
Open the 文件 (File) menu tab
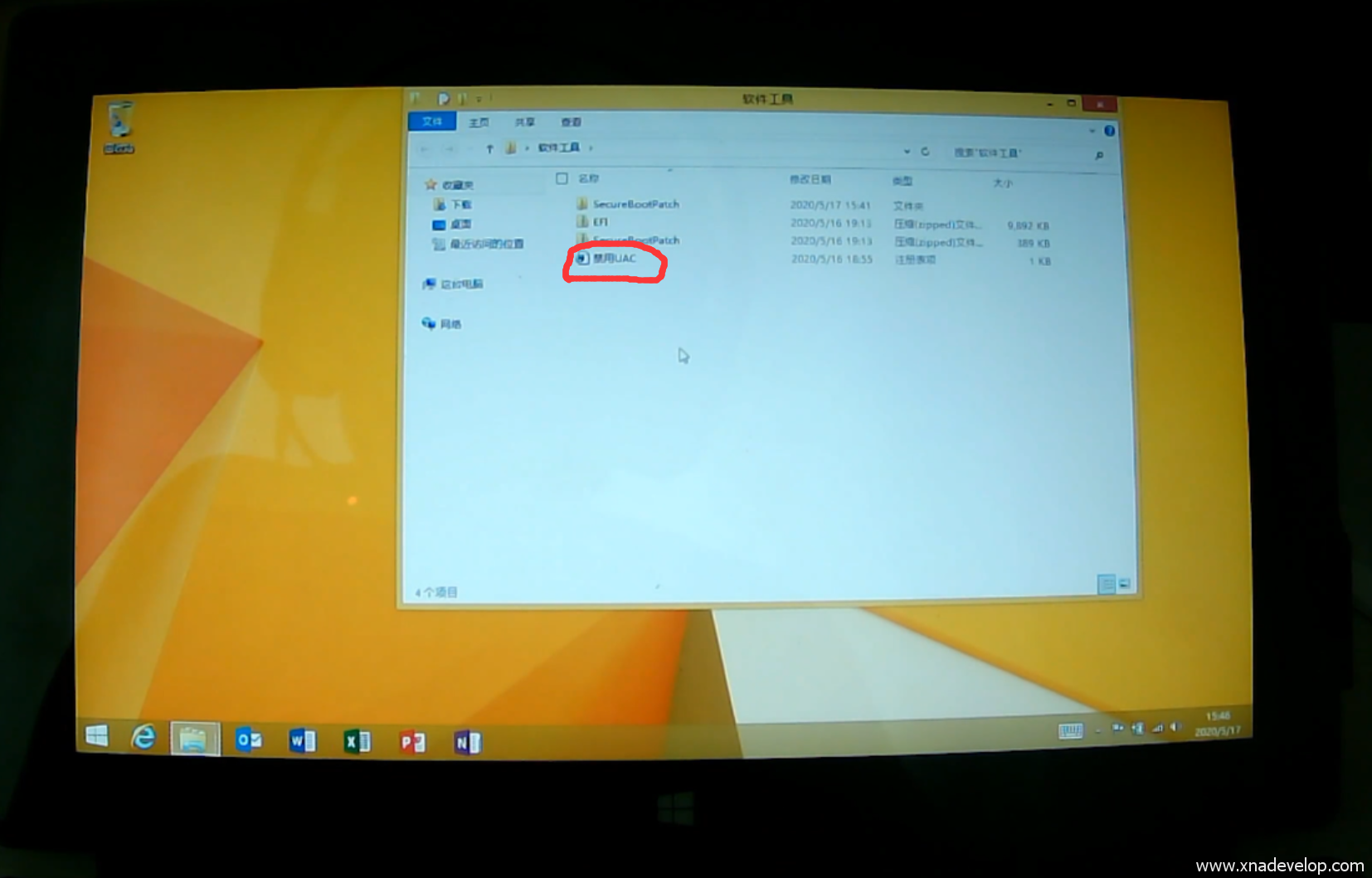point(432,122)
